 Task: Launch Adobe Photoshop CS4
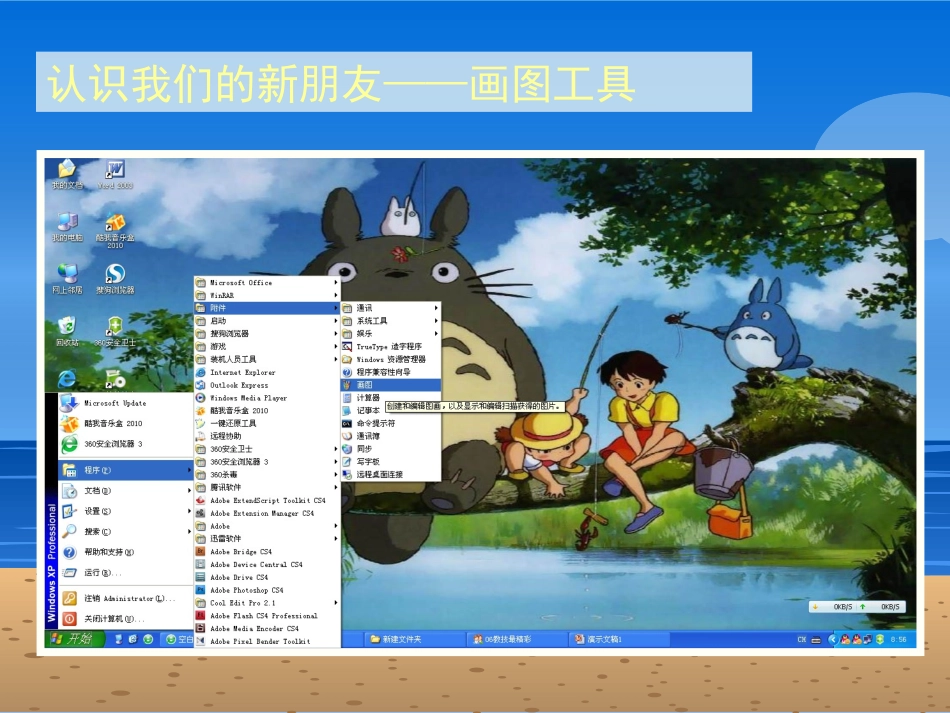(x=267, y=590)
